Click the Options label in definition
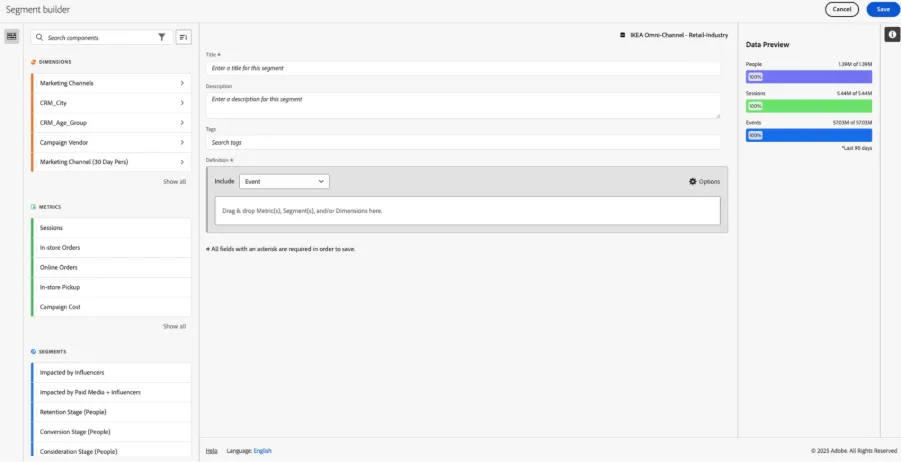The height and width of the screenshot is (462, 901). click(x=709, y=182)
